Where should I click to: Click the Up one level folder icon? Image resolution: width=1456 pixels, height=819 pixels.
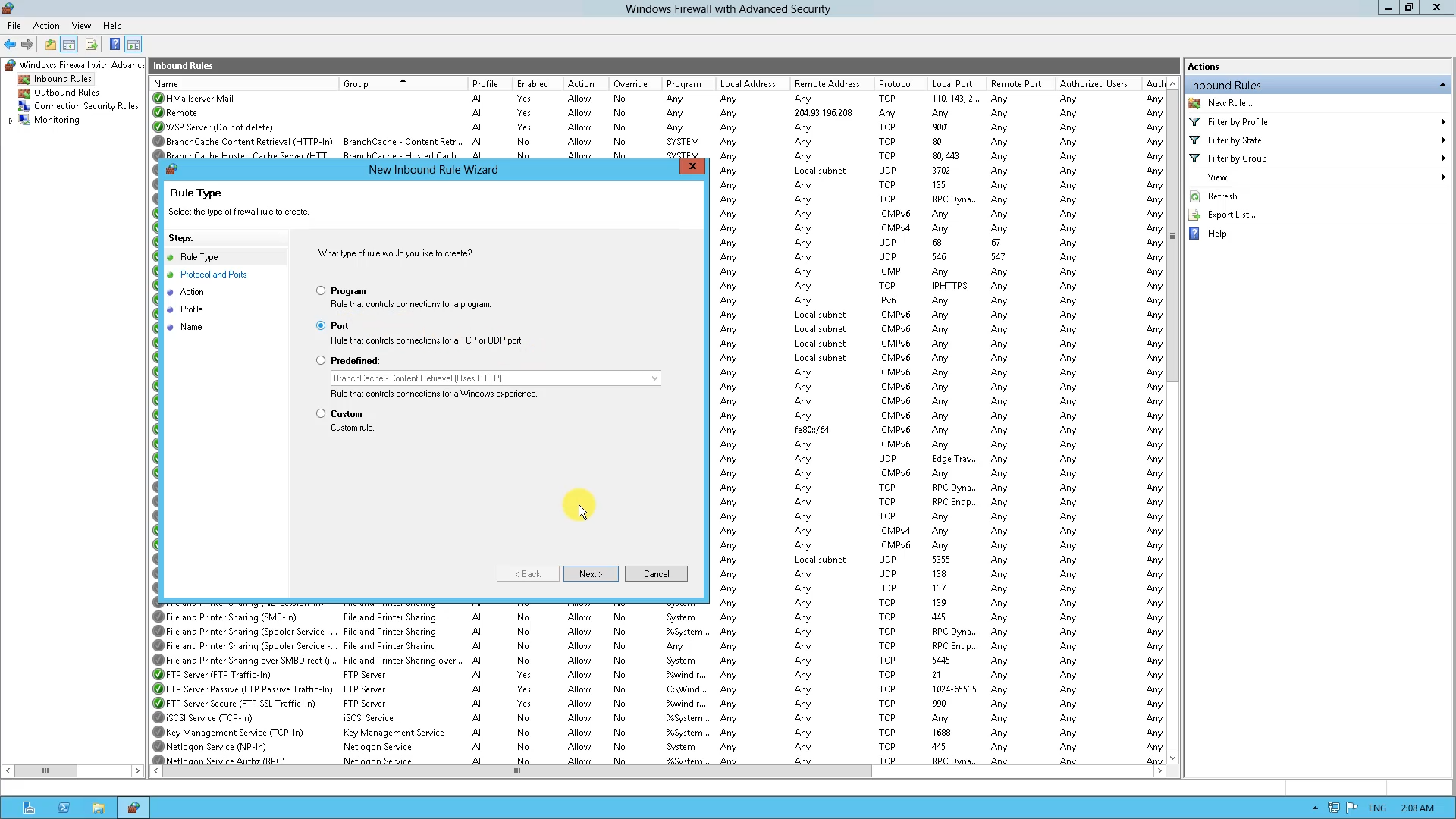click(50, 45)
